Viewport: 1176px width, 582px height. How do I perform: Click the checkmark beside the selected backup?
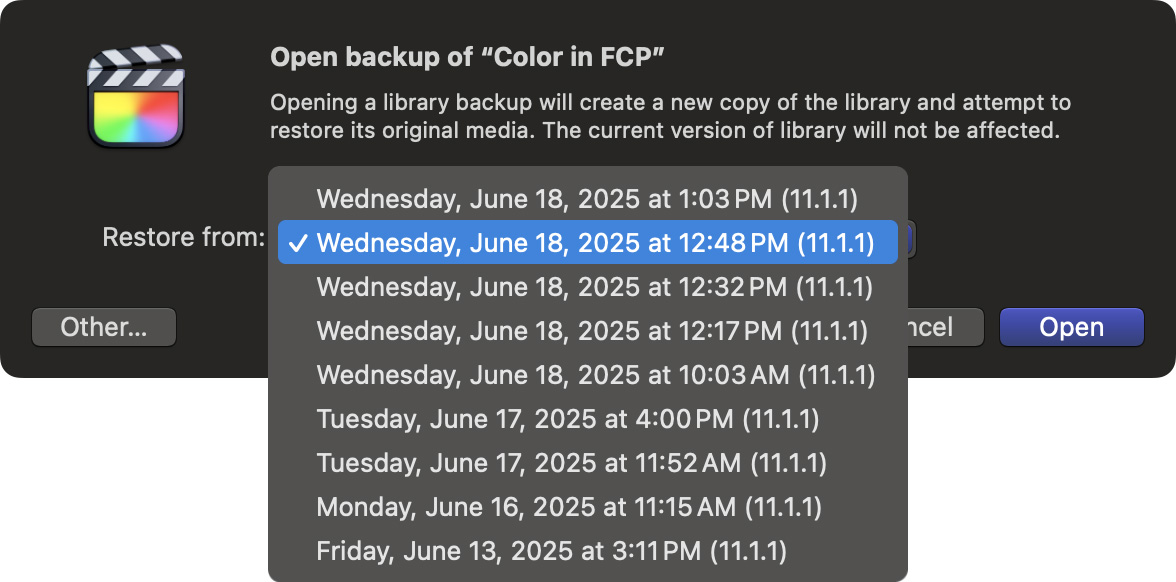tap(296, 243)
